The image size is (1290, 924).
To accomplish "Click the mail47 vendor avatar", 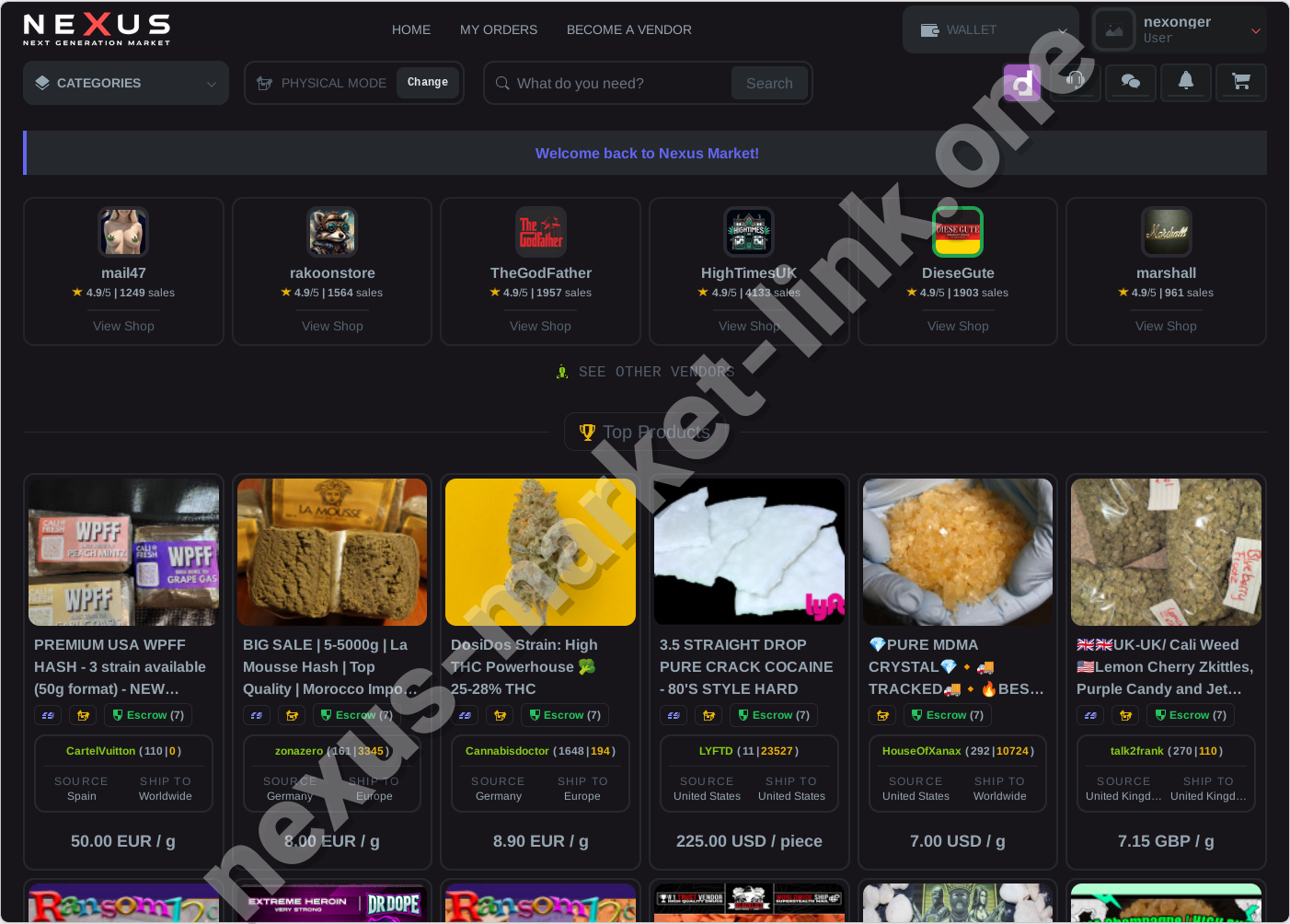I will click(x=123, y=231).
